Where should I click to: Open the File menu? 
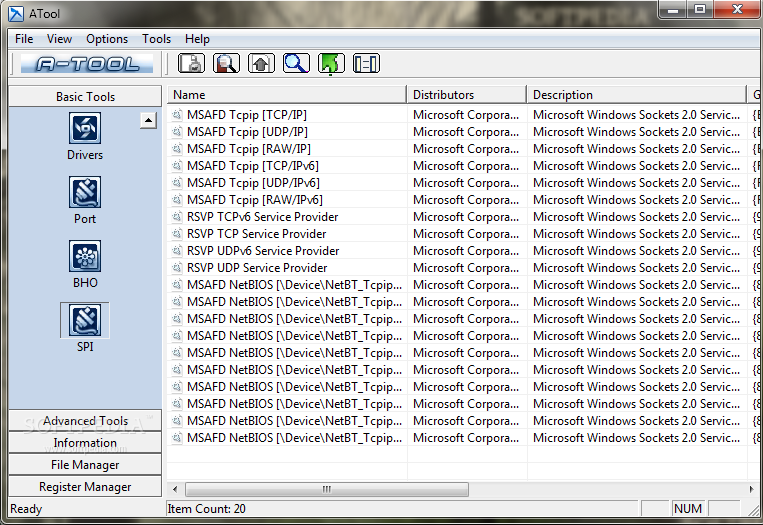(x=24, y=39)
